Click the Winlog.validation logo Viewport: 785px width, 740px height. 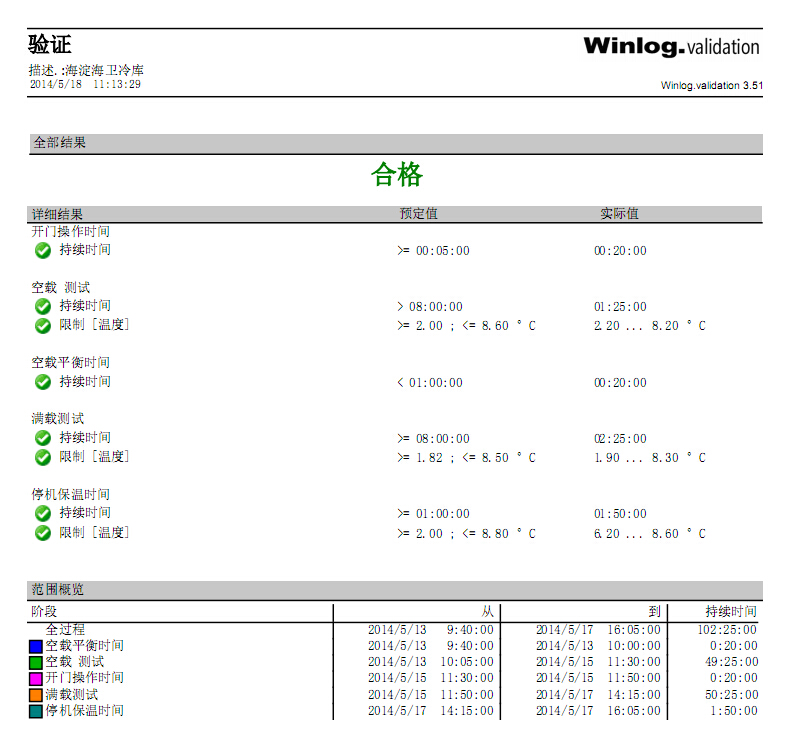coord(671,47)
